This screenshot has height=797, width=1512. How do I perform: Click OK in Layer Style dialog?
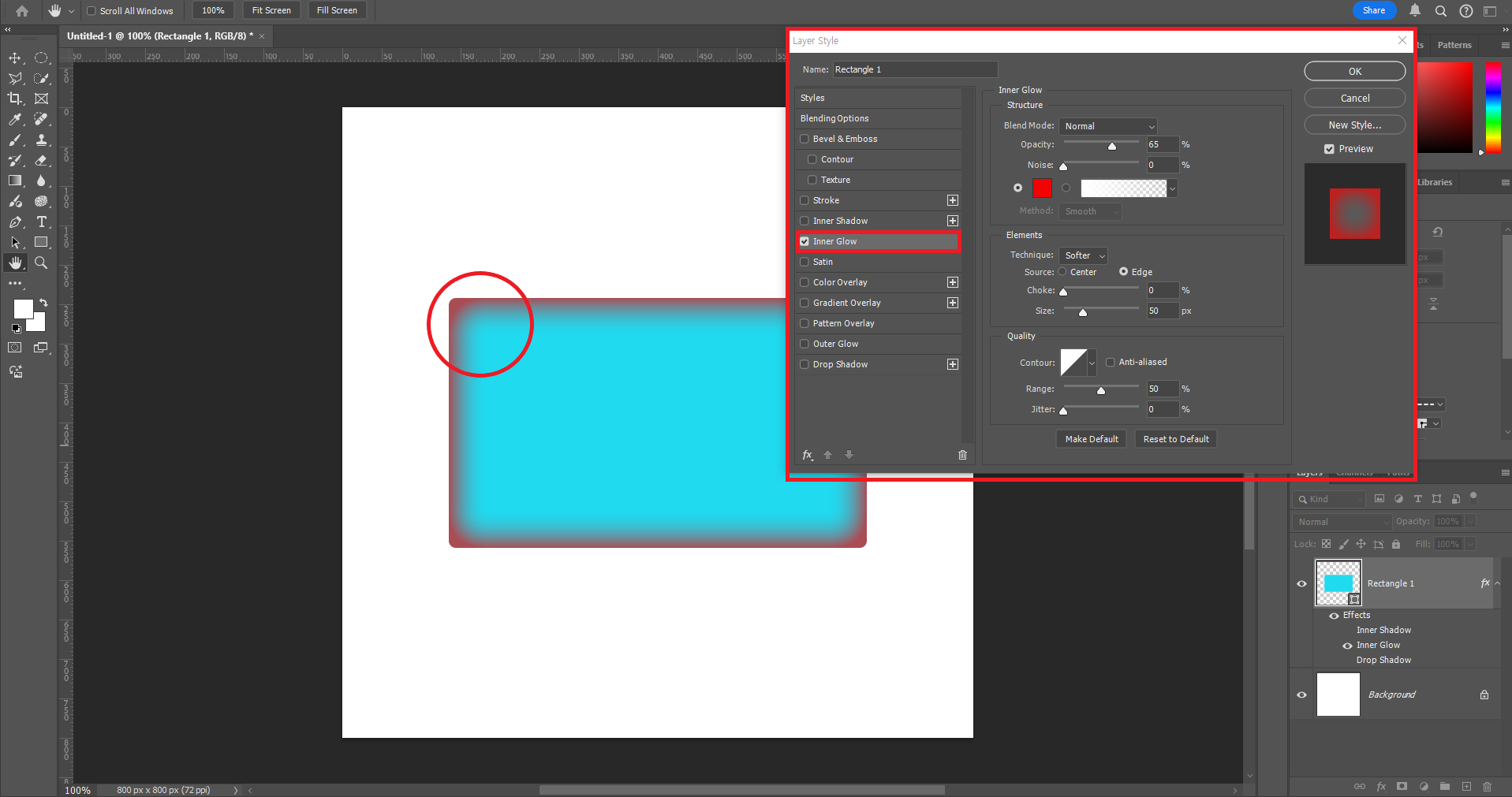click(1354, 71)
